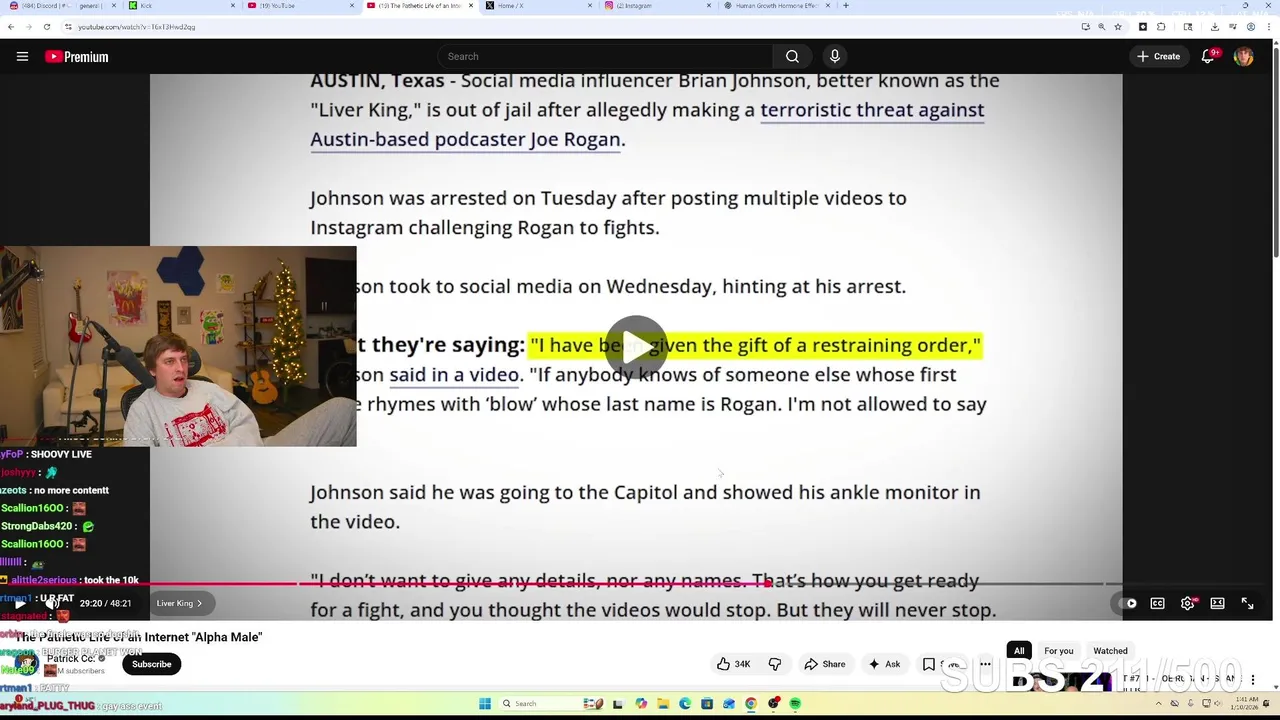This screenshot has height=720, width=1280.
Task: Open the account avatar menu
Action: click(x=1244, y=57)
